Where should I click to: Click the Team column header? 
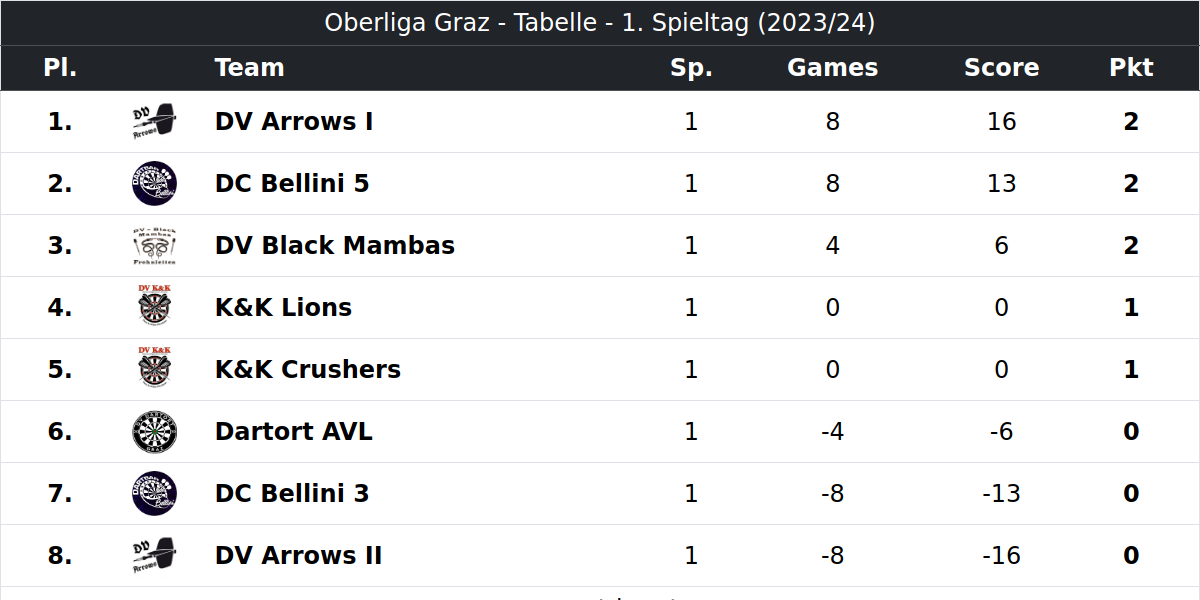click(x=250, y=68)
